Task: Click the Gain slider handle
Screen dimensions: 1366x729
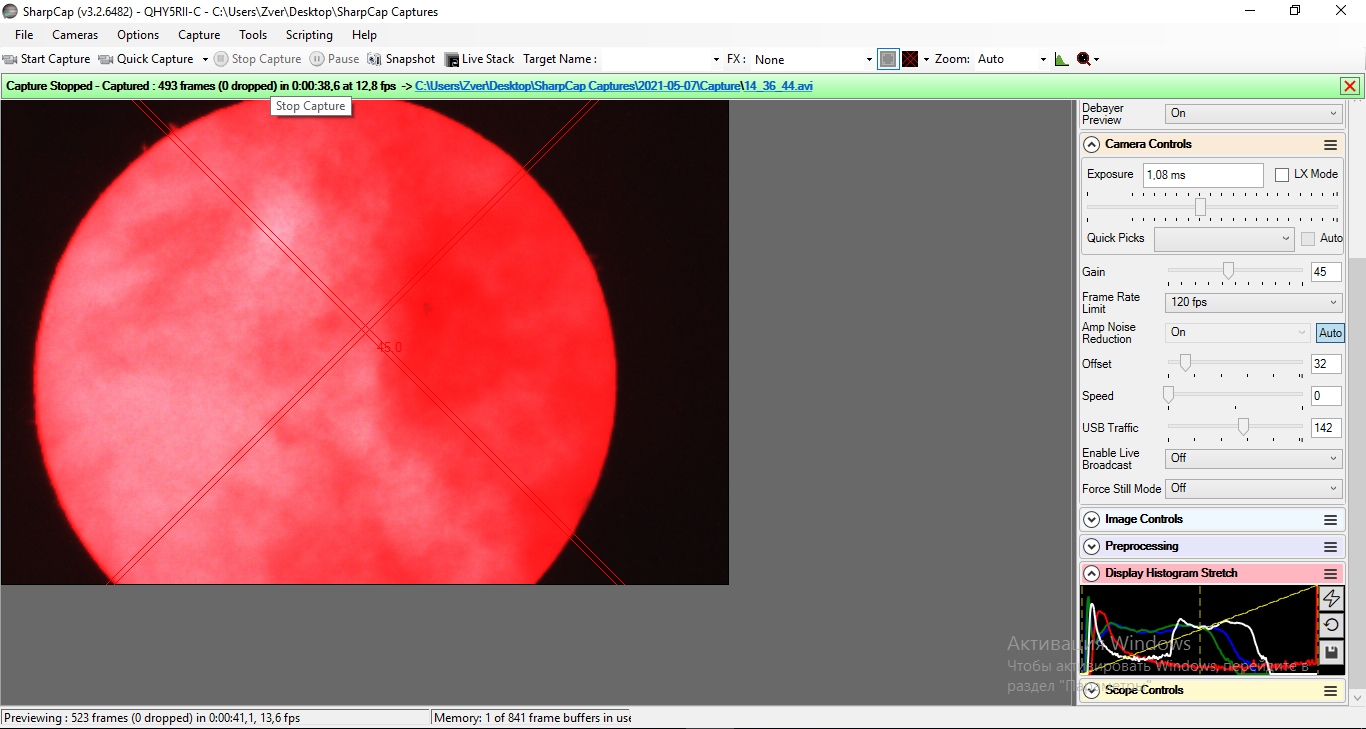Action: [1228, 270]
